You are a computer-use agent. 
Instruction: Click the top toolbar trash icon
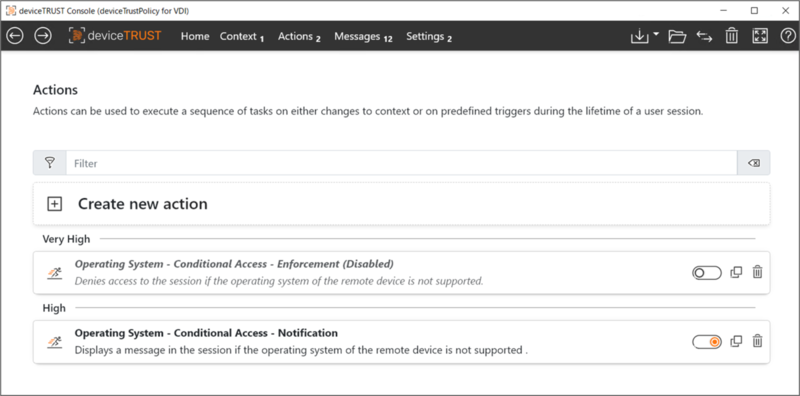click(732, 36)
